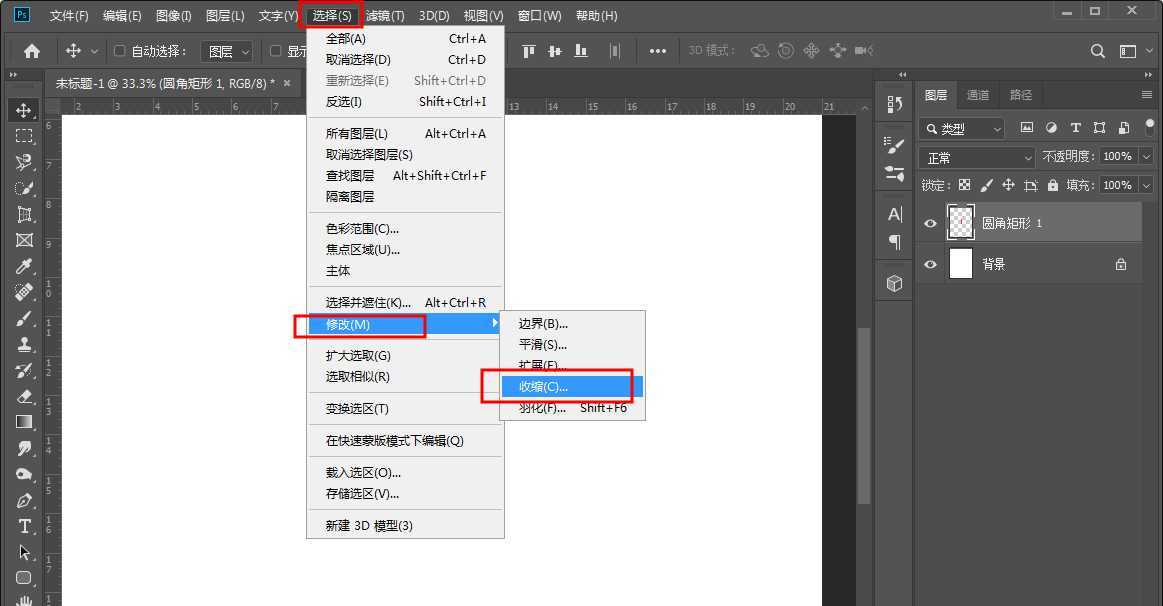Screen dimensions: 1163x606
Task: Open the blend mode dropdown showing 正常
Action: [977, 157]
